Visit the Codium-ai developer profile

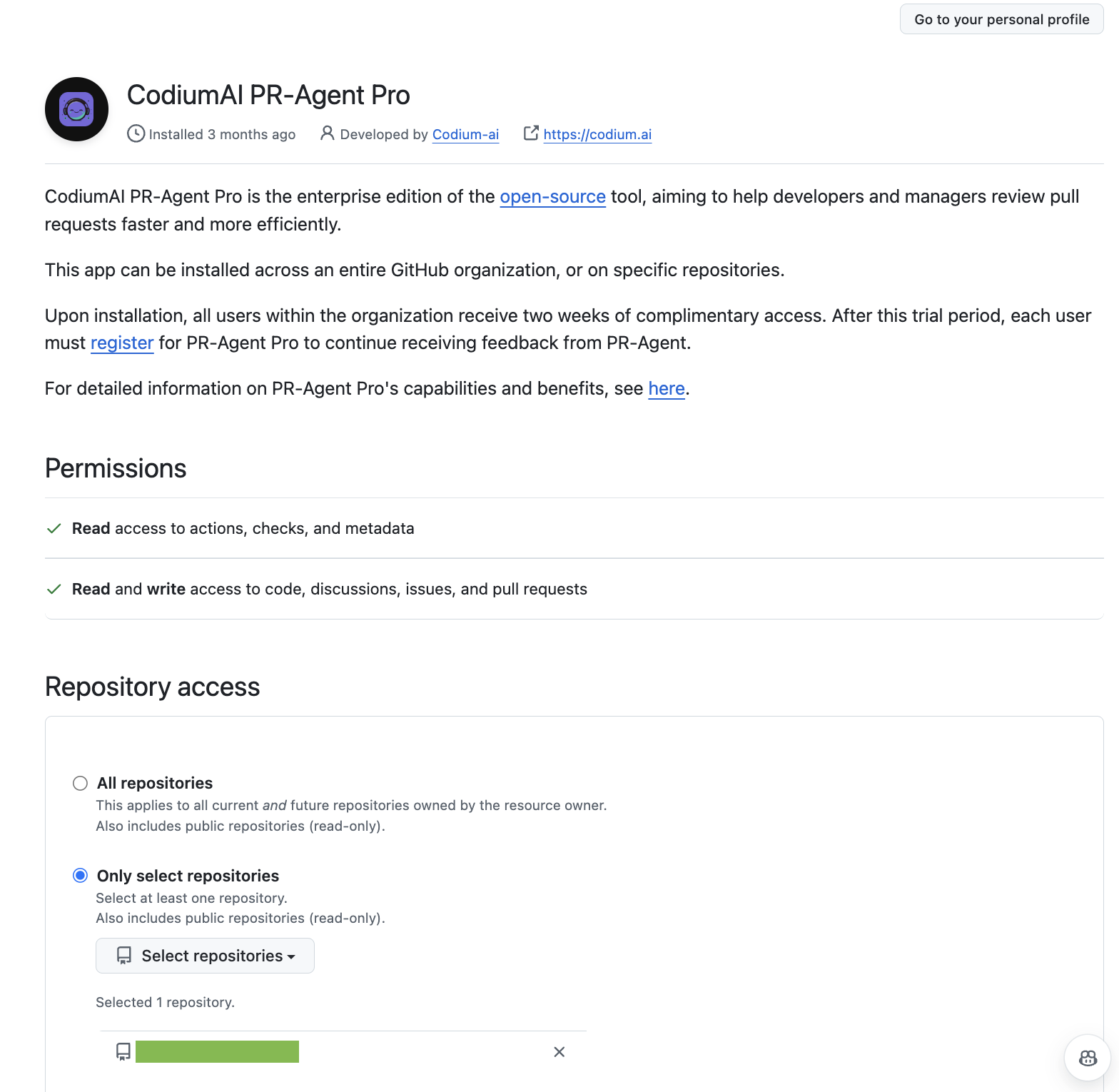pyautogui.click(x=465, y=134)
